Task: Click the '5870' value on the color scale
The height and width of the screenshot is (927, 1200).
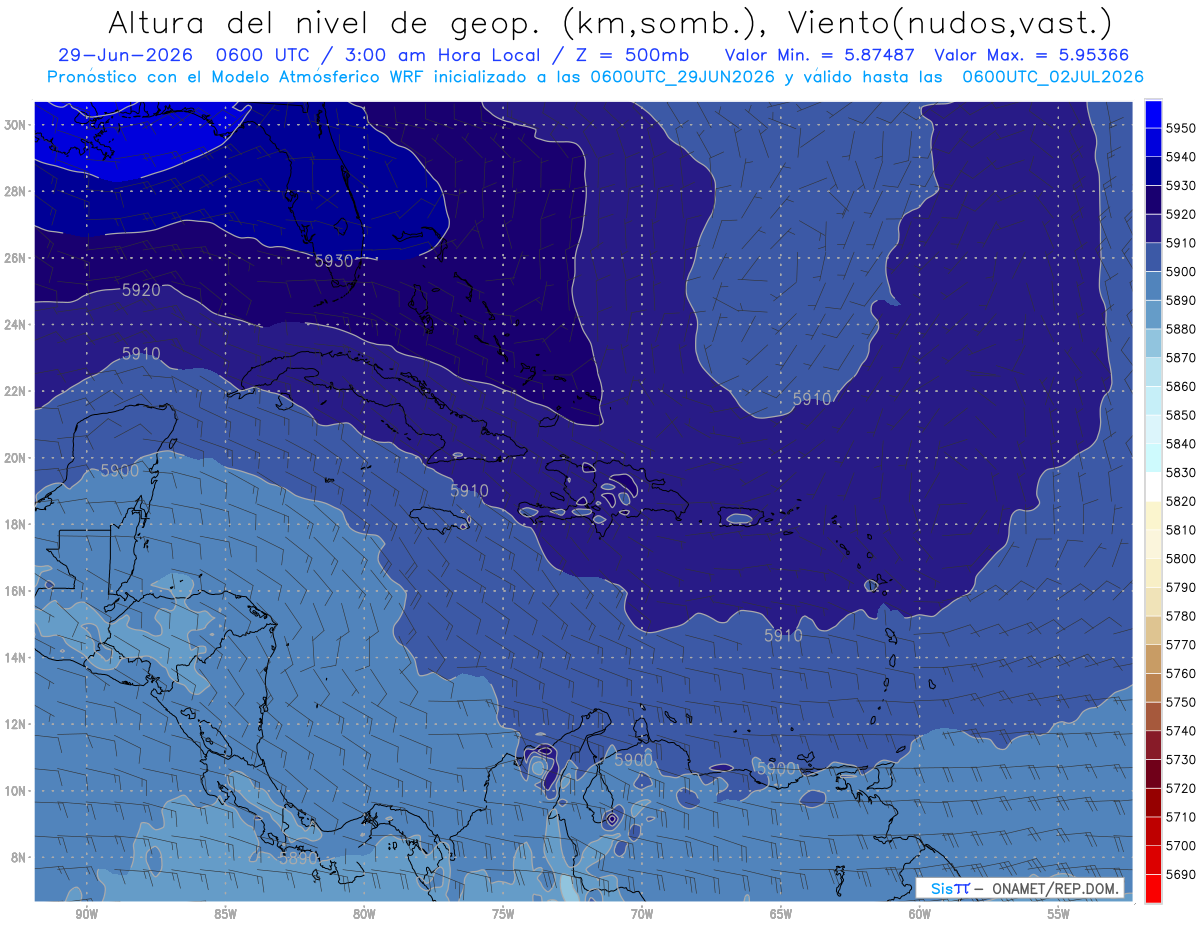Action: click(x=1181, y=357)
